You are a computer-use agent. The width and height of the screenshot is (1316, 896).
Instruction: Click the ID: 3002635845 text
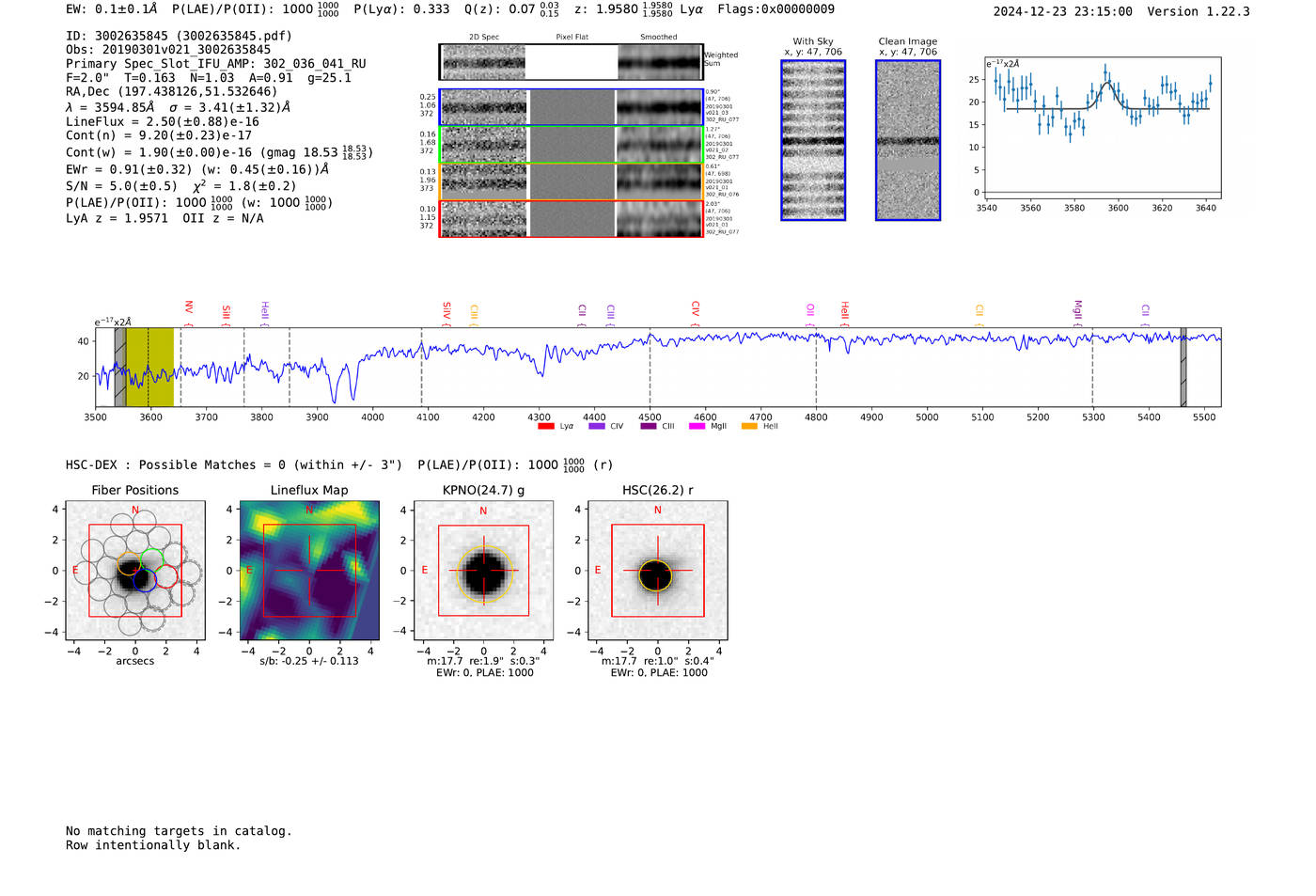[179, 36]
